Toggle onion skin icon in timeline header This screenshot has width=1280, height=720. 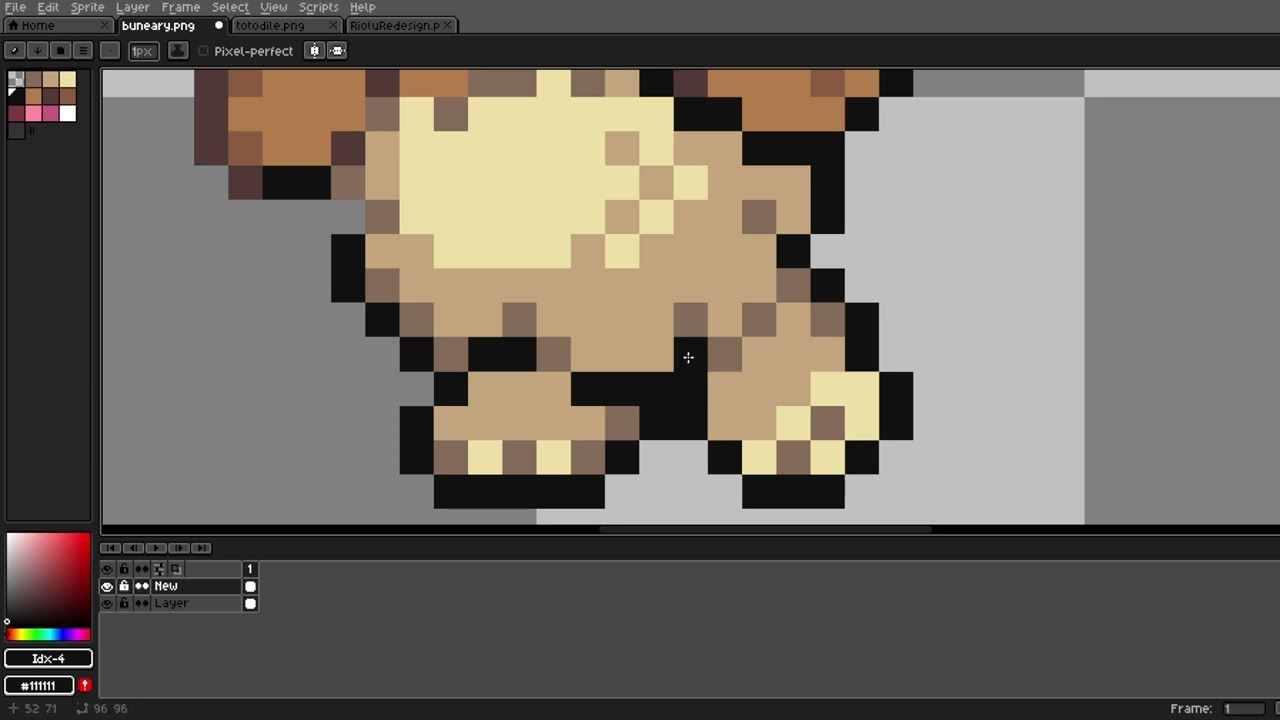pyautogui.click(x=175, y=569)
